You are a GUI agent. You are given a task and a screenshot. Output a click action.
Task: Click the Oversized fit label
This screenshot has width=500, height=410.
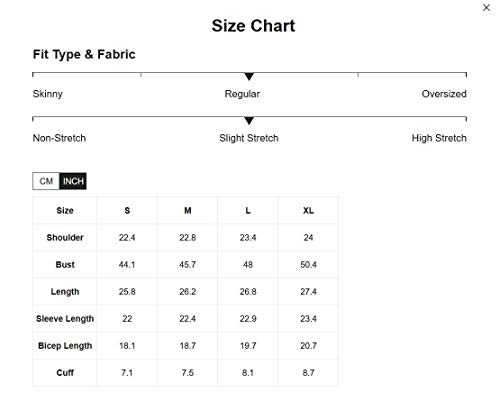(444, 94)
